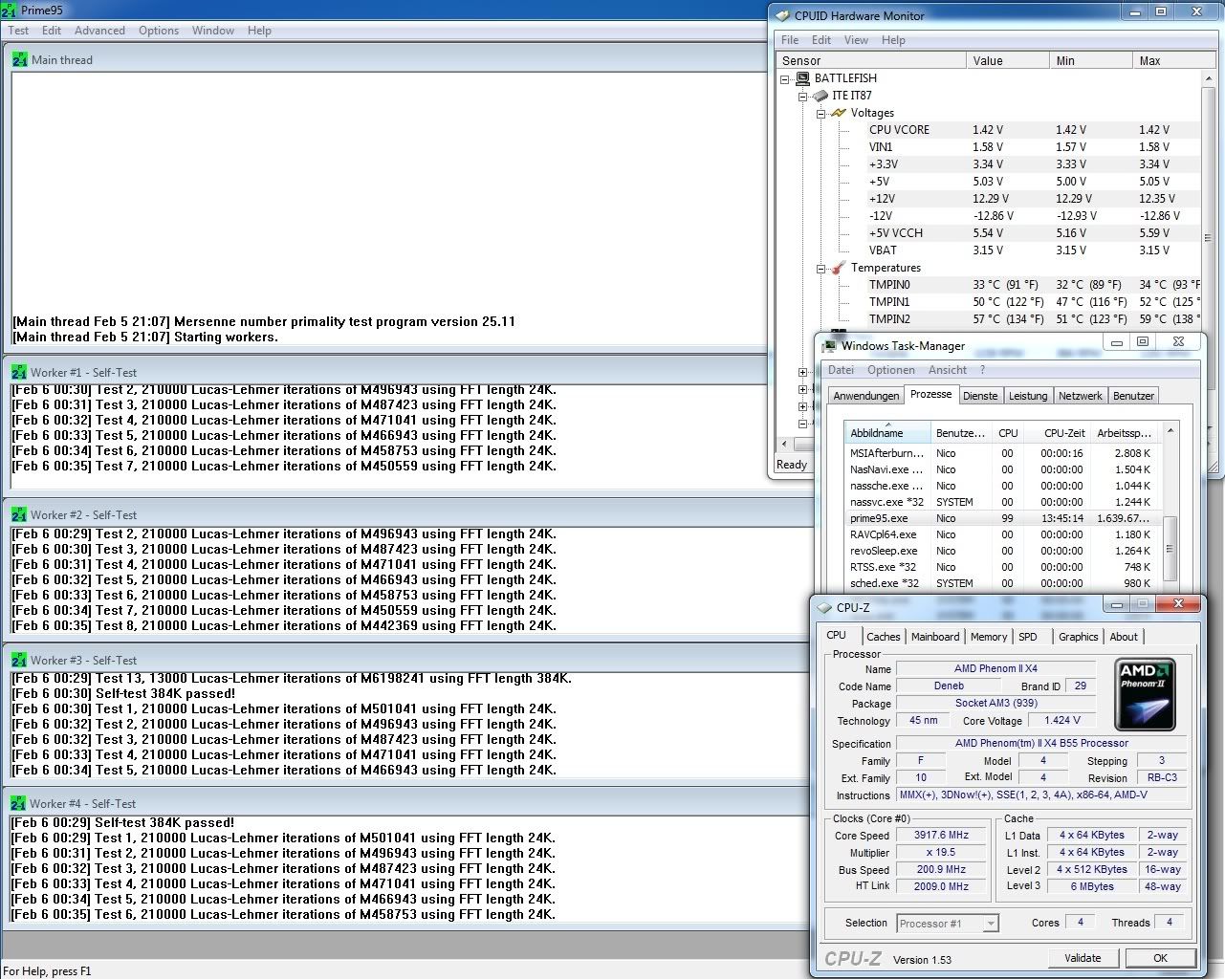Image resolution: width=1225 pixels, height=980 pixels.
Task: Switch to the Netzwerk tab
Action: tap(1081, 396)
